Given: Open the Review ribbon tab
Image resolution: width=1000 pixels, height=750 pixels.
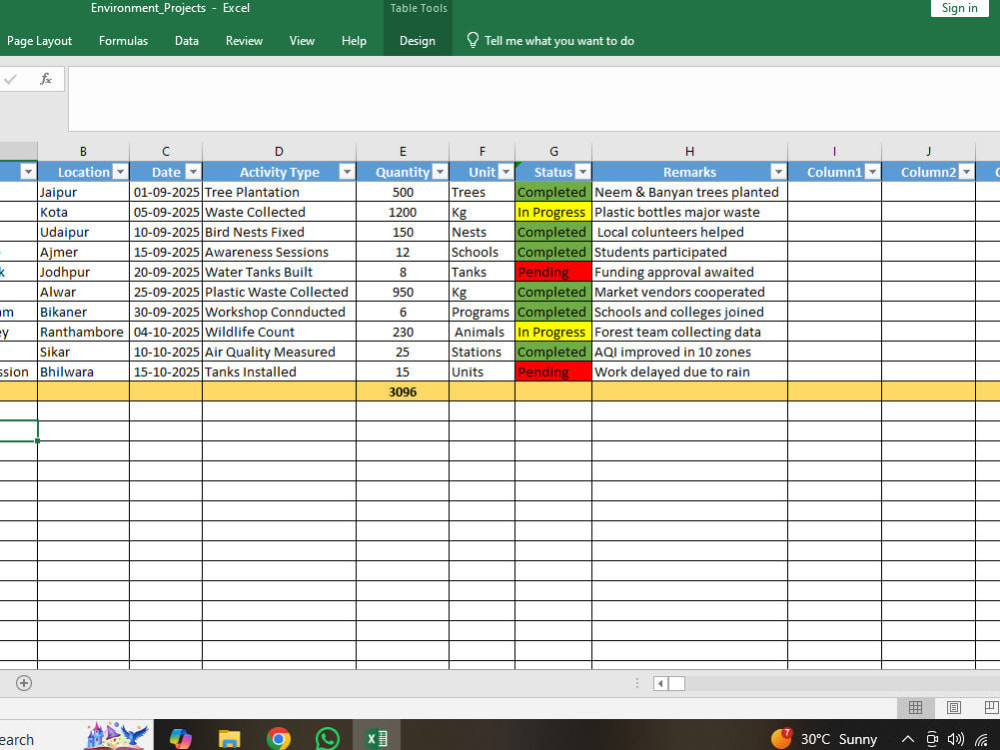Looking at the screenshot, I should (244, 41).
